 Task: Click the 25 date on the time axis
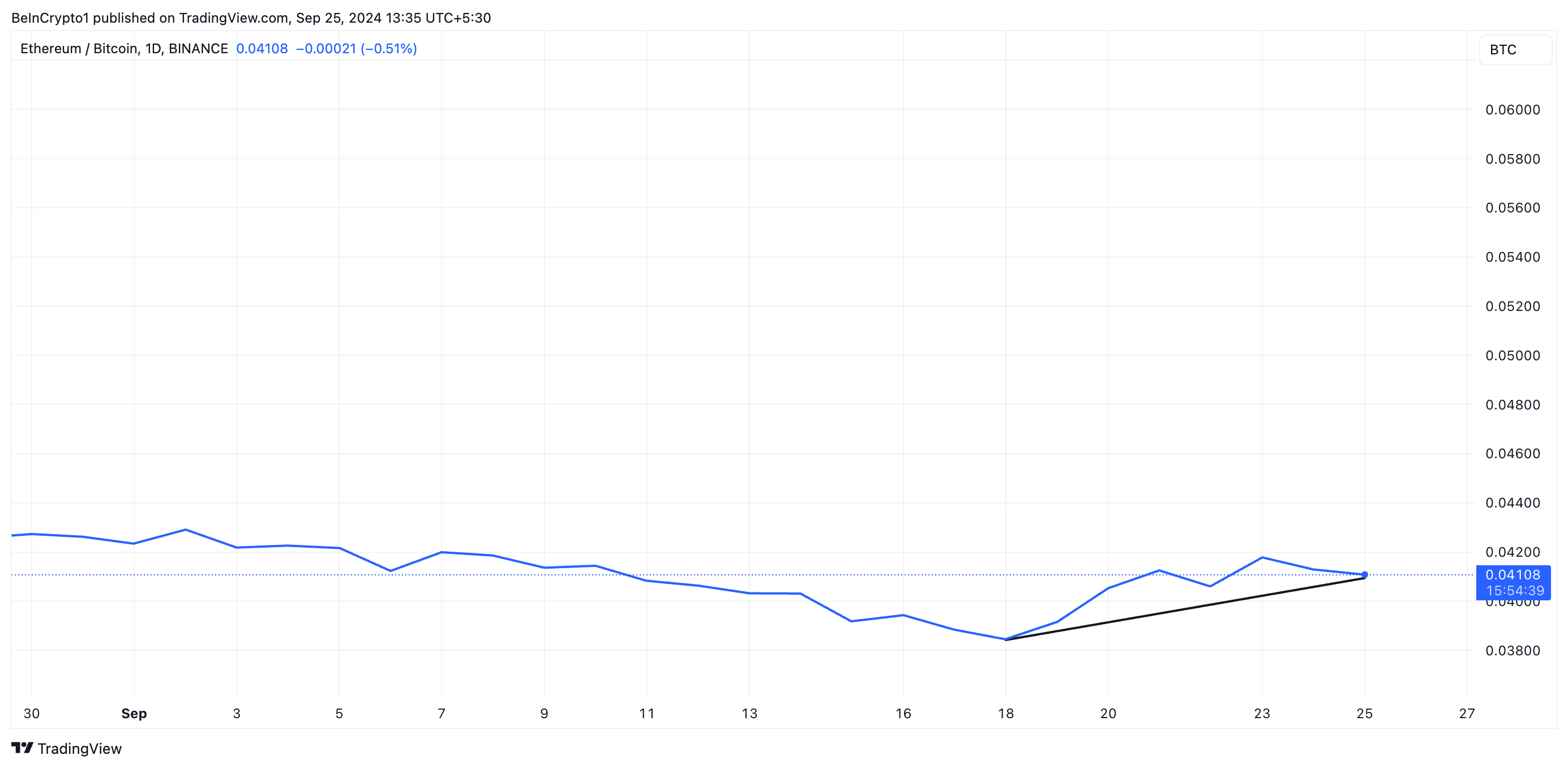pos(1366,713)
